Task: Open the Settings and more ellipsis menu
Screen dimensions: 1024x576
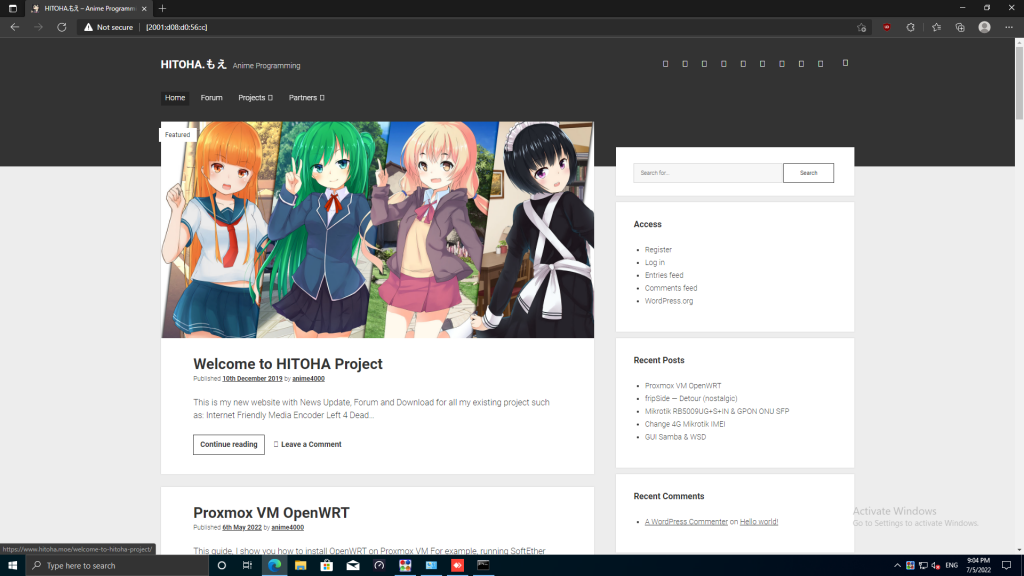Action: [x=1009, y=27]
